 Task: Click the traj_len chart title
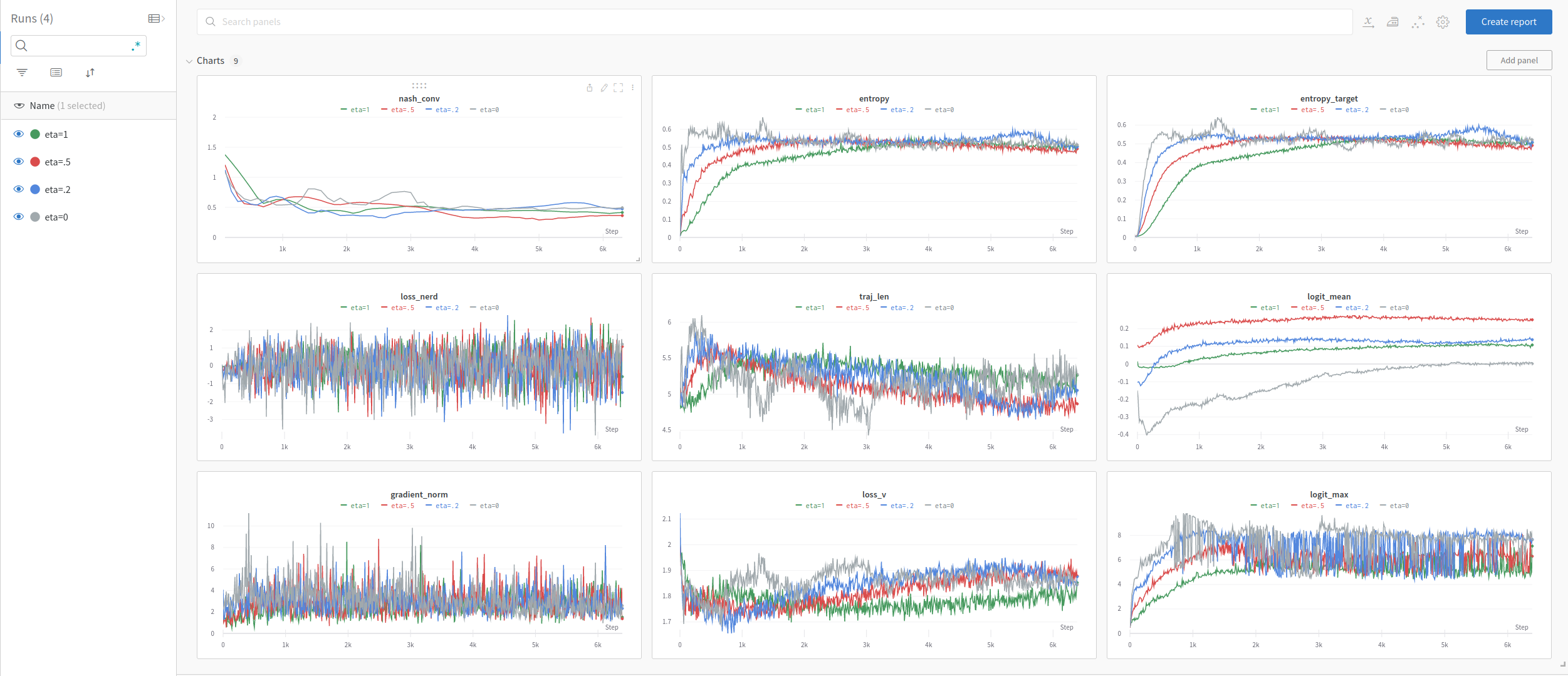pyautogui.click(x=874, y=297)
